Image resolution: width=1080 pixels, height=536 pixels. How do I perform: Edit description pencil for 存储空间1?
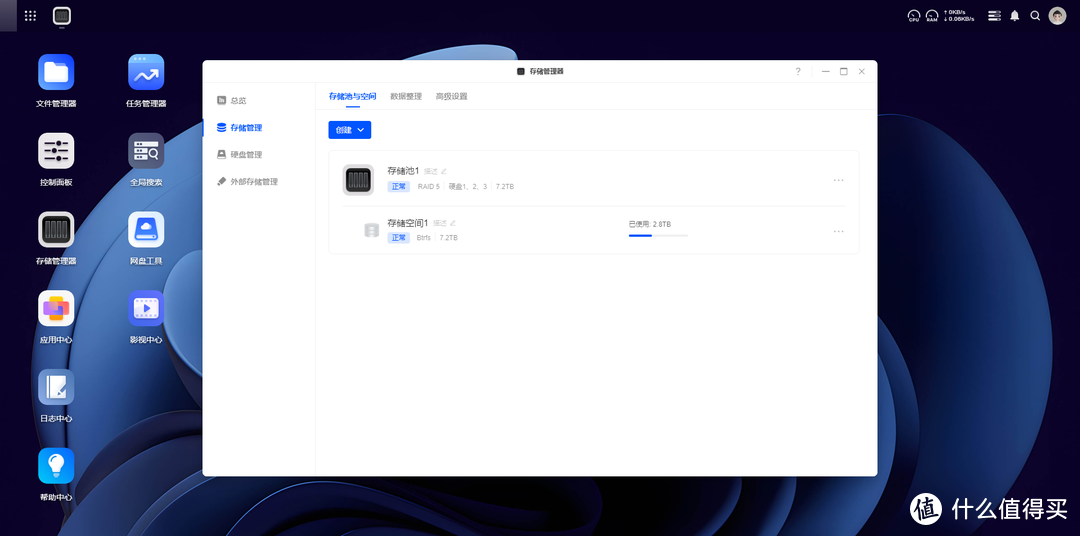click(453, 223)
